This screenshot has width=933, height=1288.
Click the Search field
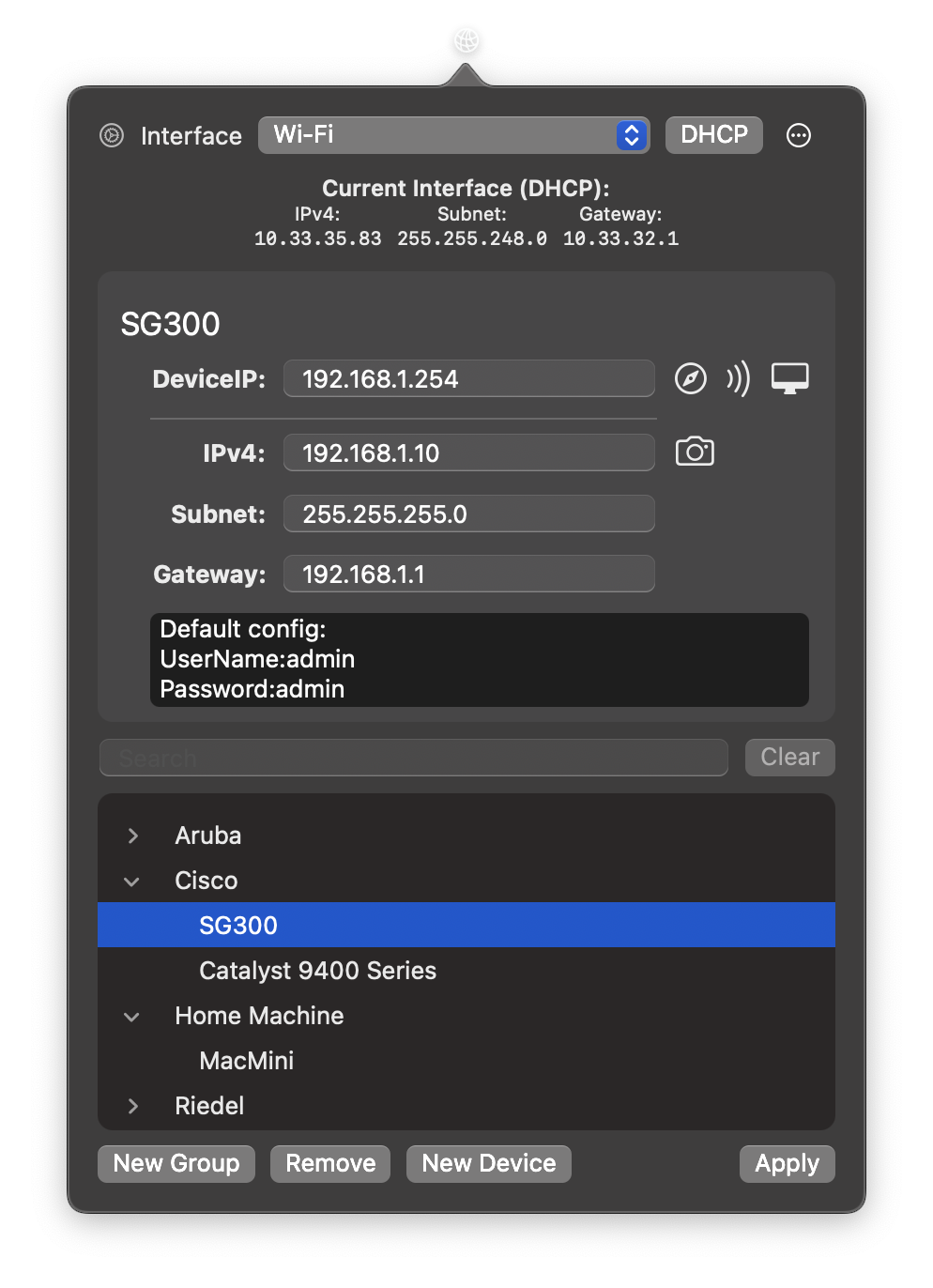click(414, 758)
